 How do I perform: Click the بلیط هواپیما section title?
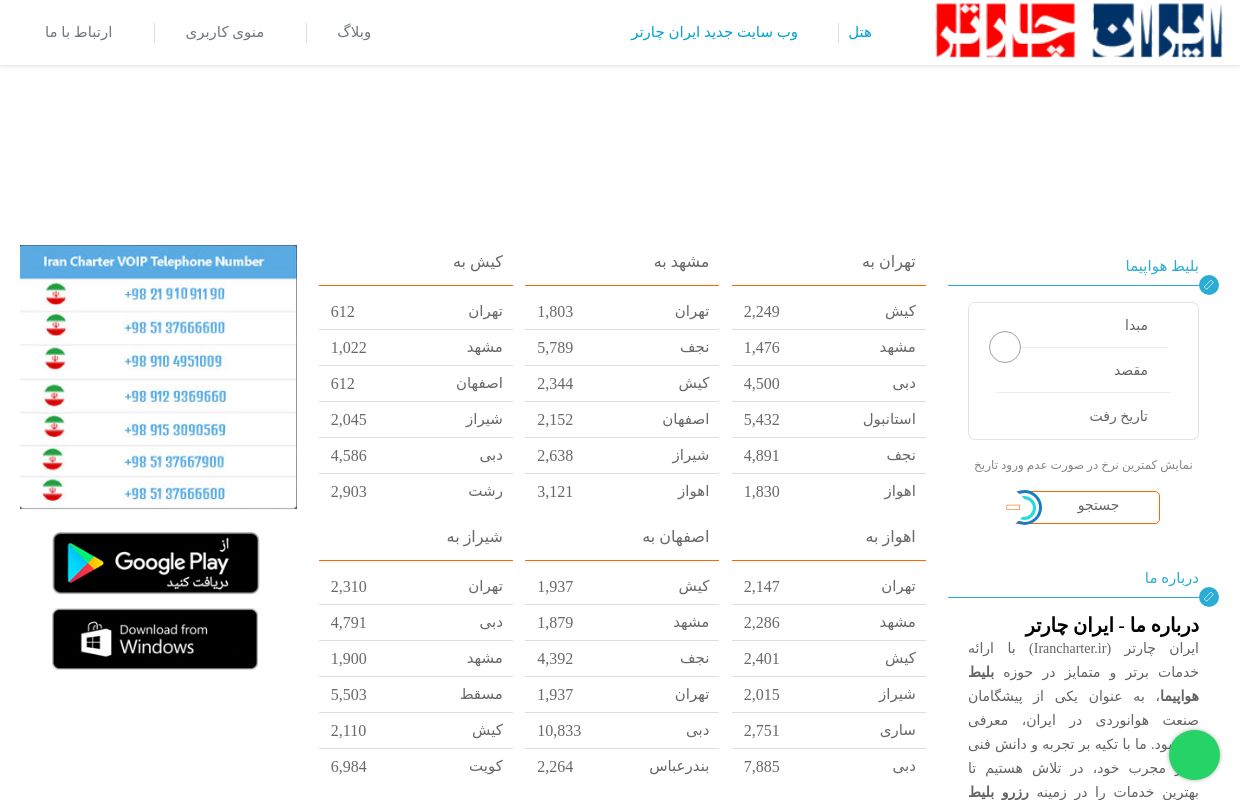coord(1162,266)
